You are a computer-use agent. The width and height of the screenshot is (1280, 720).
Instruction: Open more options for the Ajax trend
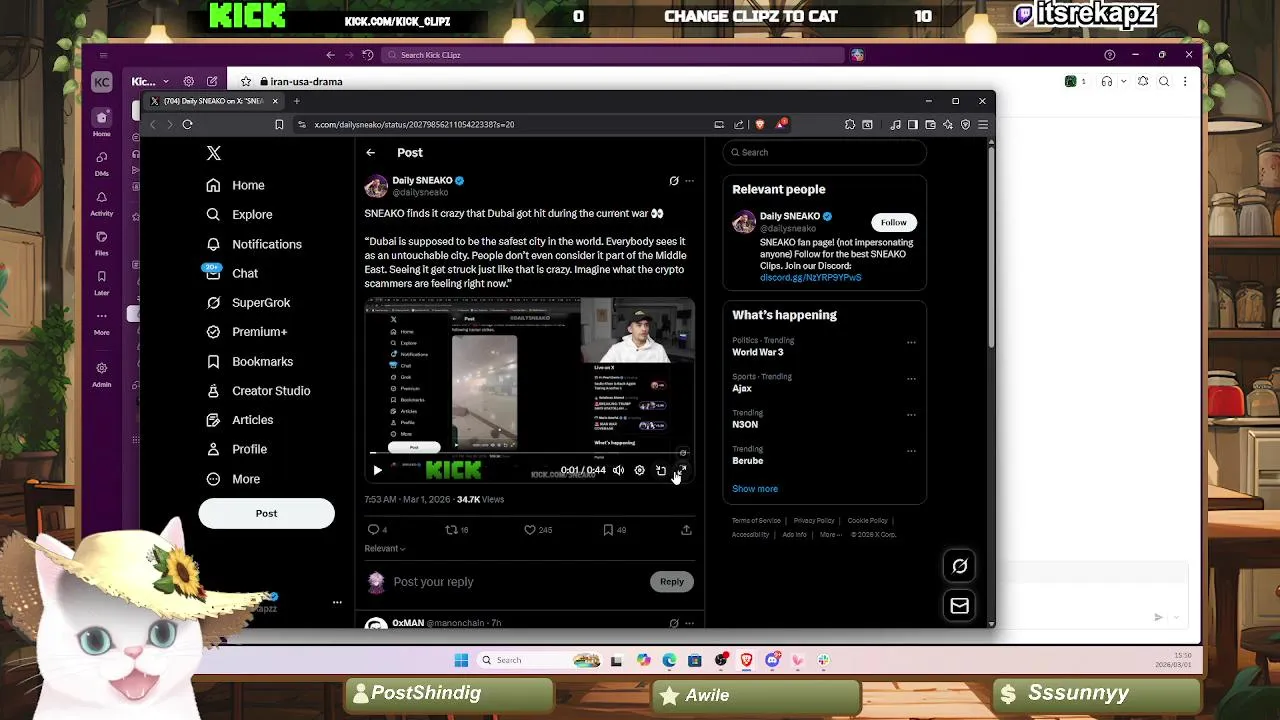[x=911, y=379]
